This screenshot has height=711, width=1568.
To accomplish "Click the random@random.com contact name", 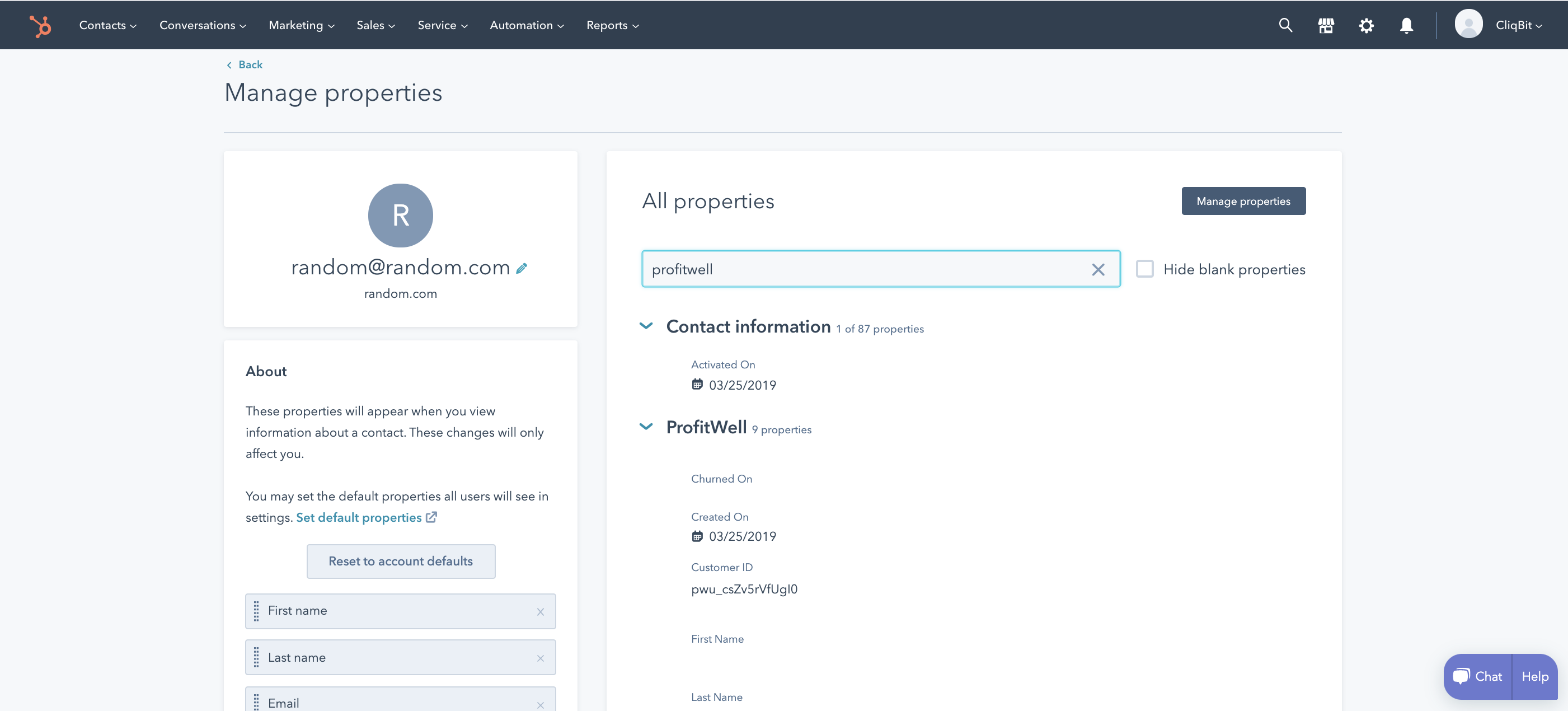I will click(400, 267).
